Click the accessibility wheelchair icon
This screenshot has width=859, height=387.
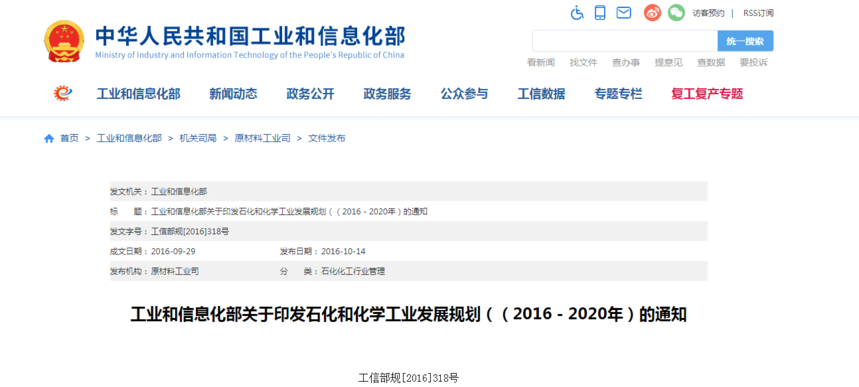tap(577, 13)
